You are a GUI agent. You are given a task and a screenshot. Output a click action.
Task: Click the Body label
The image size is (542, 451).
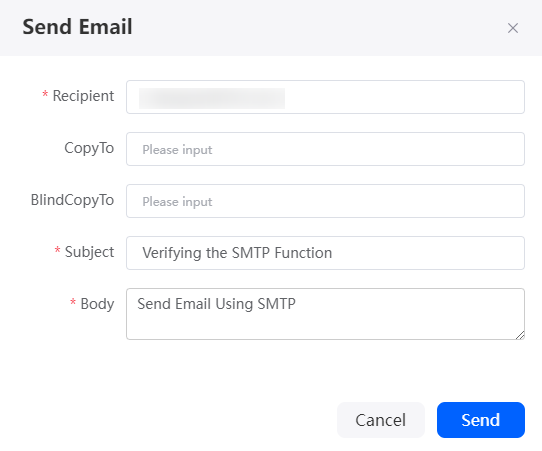tap(97, 304)
